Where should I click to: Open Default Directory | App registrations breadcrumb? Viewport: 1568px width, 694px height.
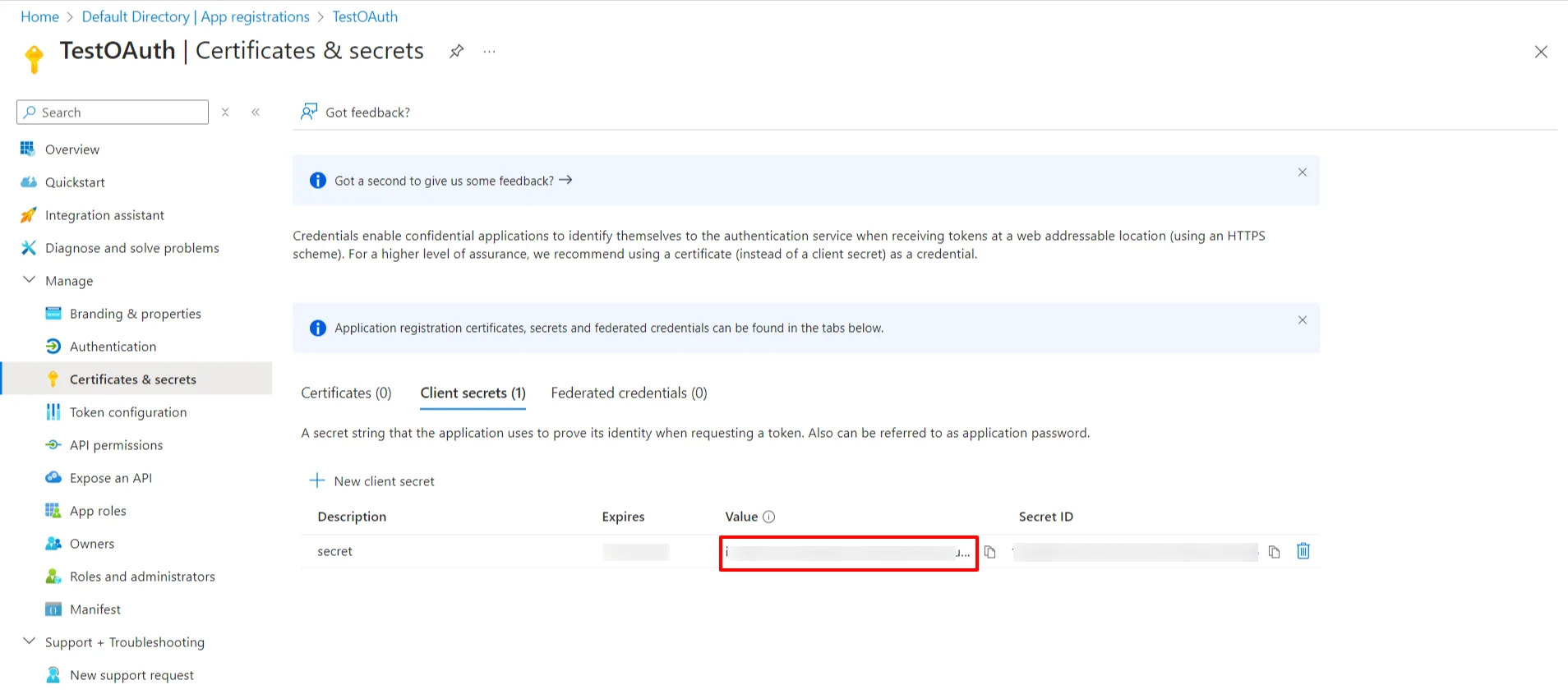click(x=196, y=16)
